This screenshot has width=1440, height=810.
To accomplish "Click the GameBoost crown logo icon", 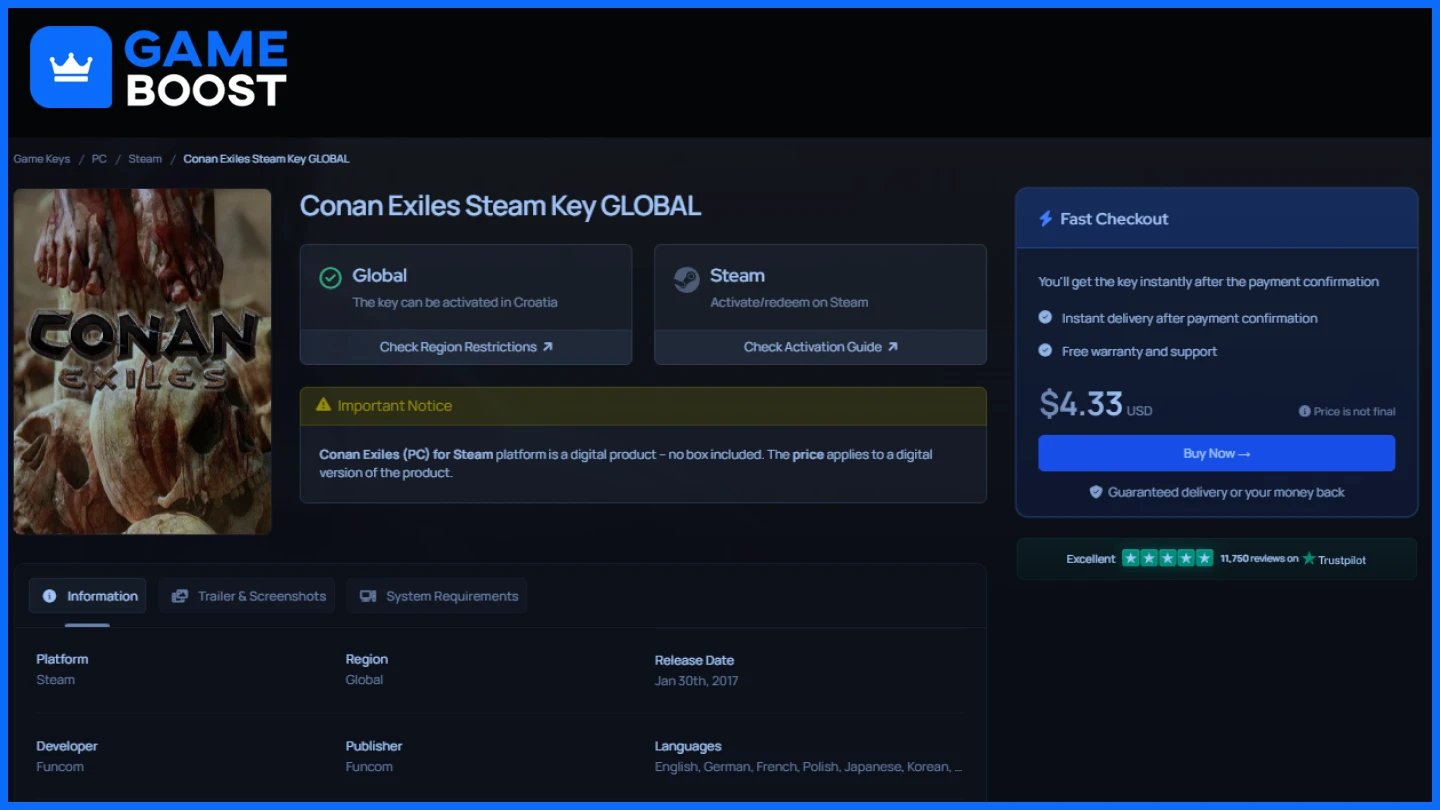I will 71,67.
